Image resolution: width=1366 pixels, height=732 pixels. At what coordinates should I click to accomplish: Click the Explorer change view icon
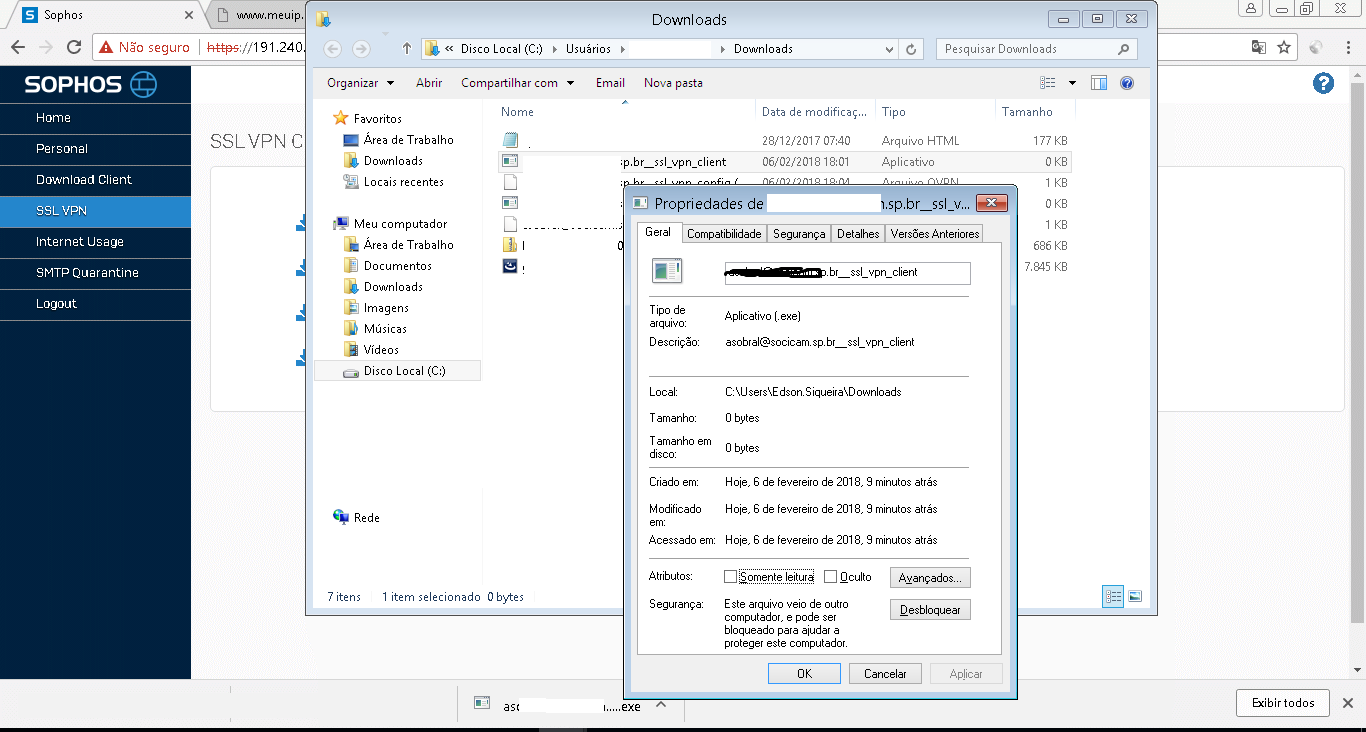click(x=1047, y=83)
